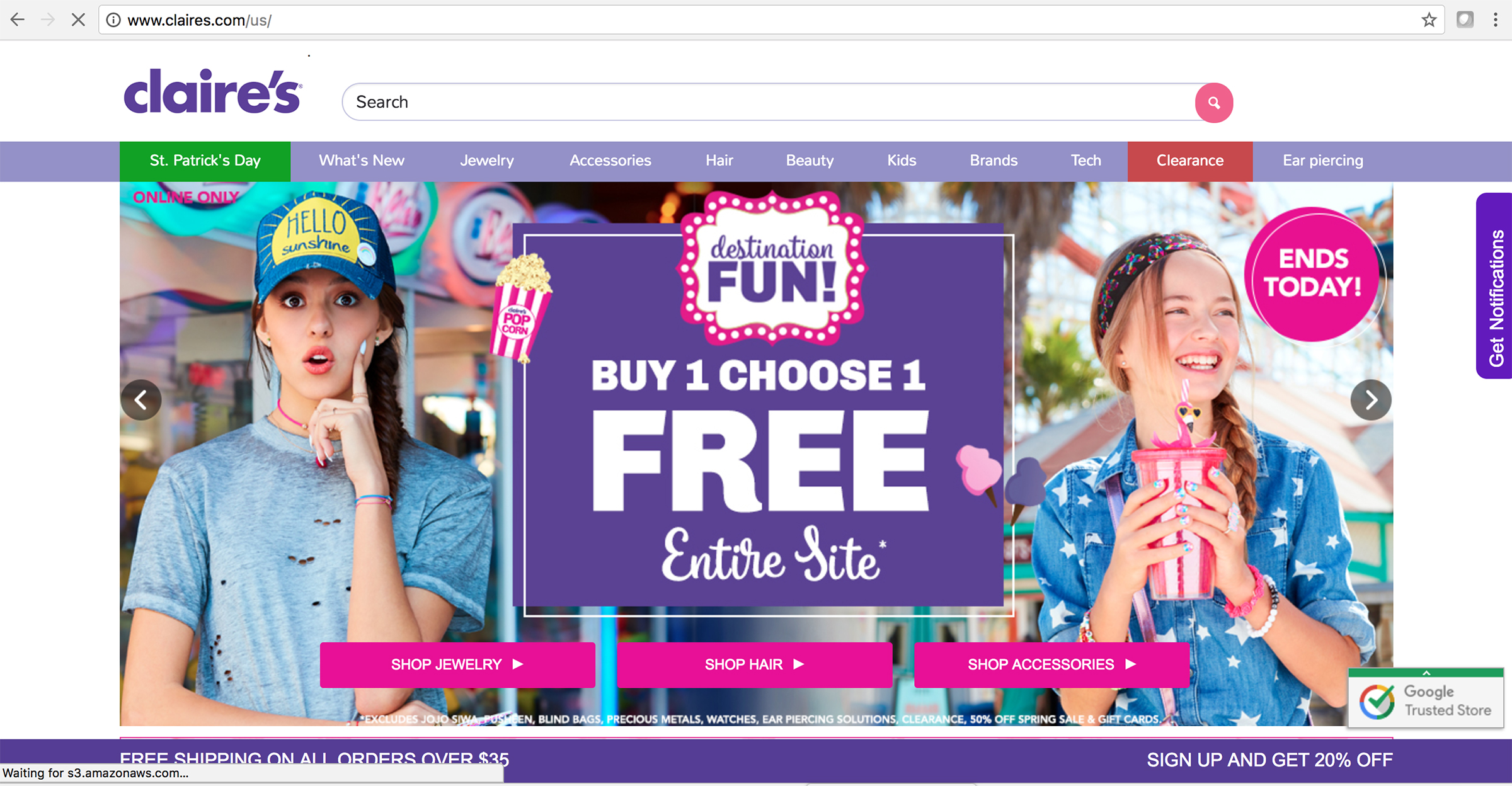
Task: Open the Jewelry menu
Action: (x=486, y=161)
